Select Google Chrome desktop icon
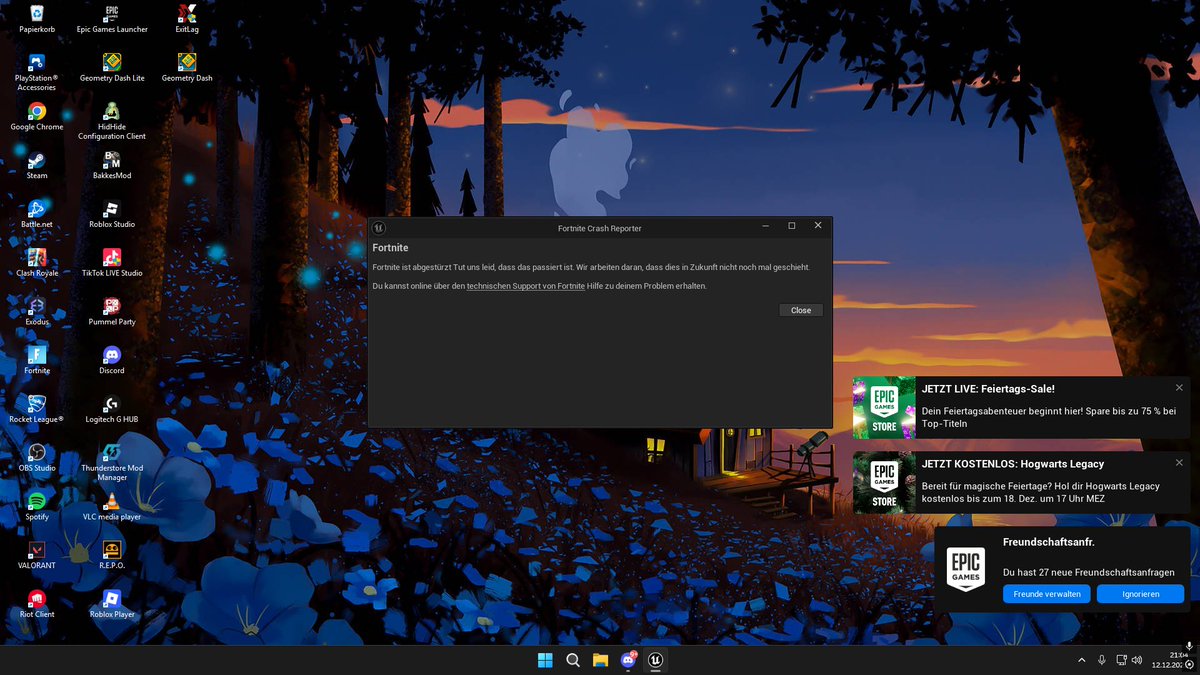 37,116
